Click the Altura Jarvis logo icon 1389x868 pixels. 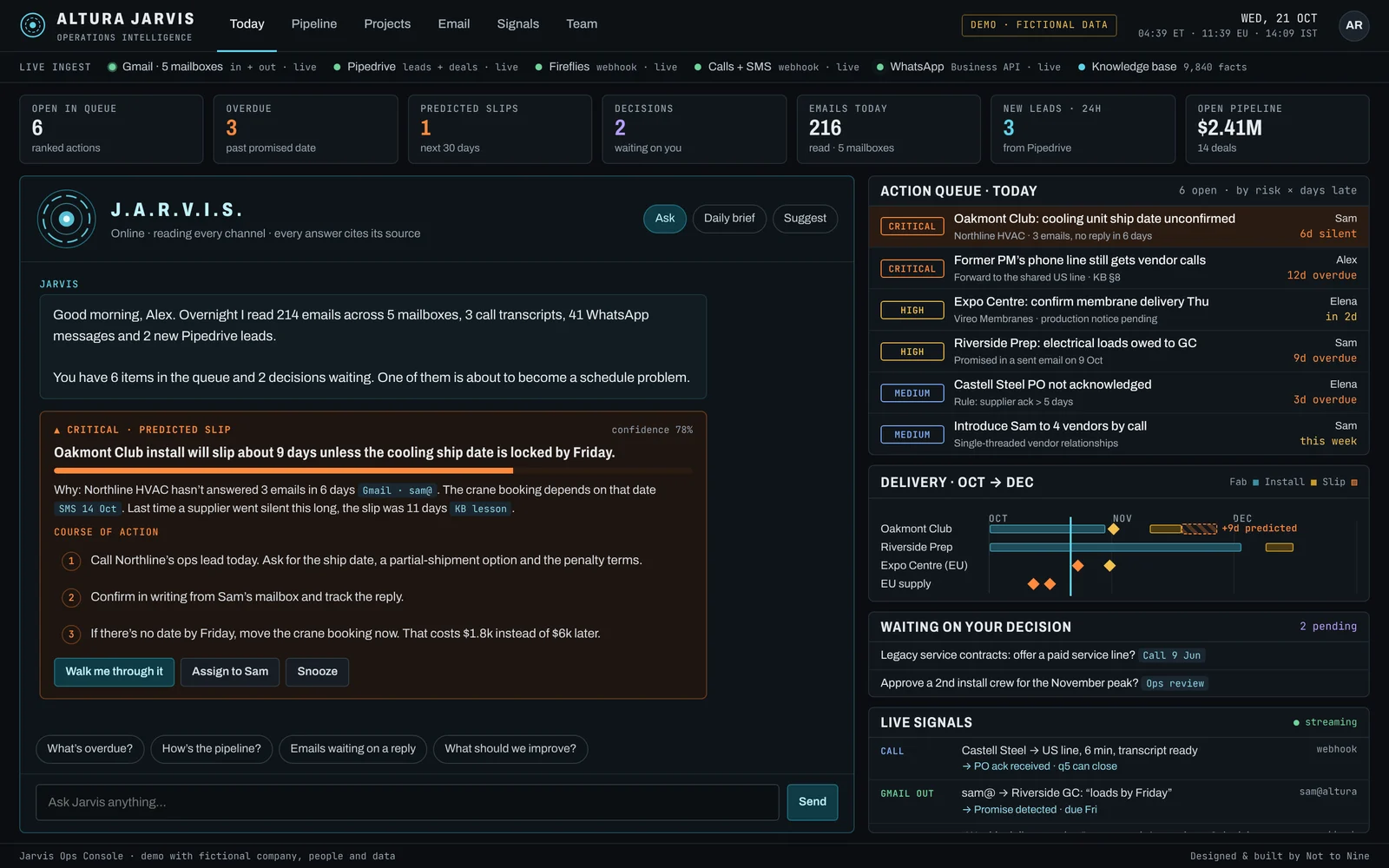point(33,25)
